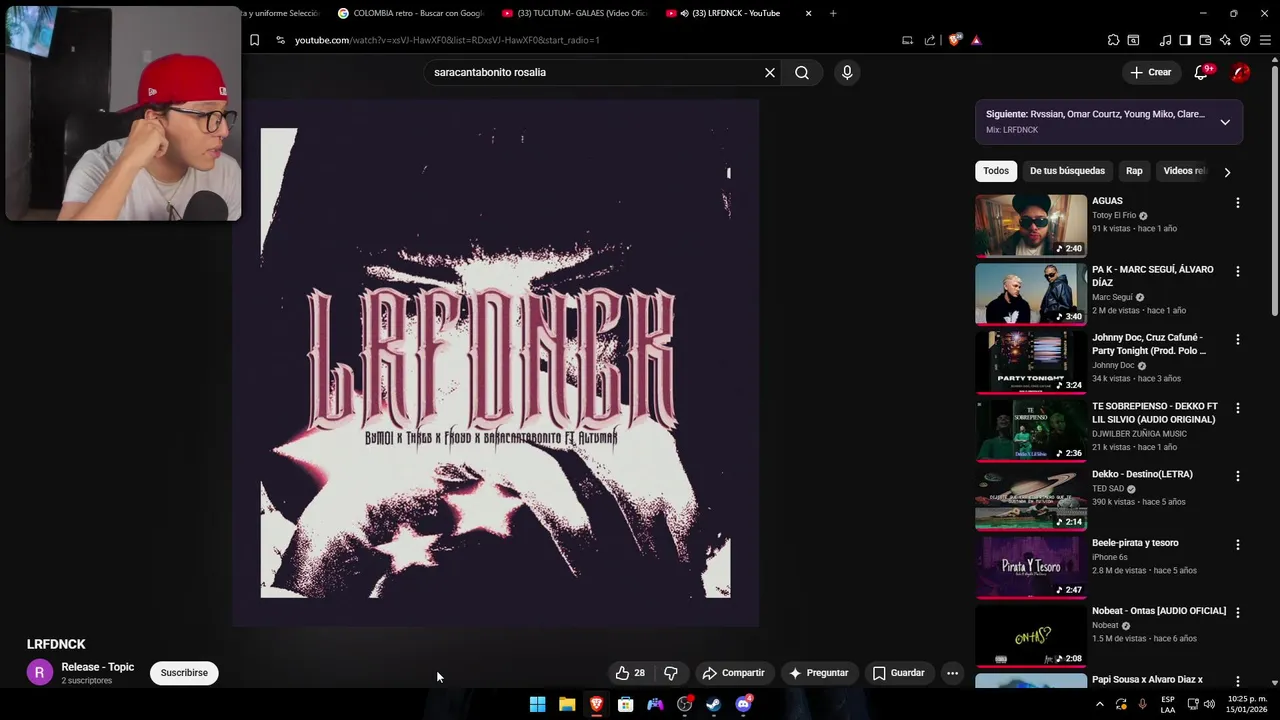The image size is (1280, 720).
Task: Open 'Nobeat - Ontas [AUDIO OFICIAL]' title
Action: [x=1159, y=611]
